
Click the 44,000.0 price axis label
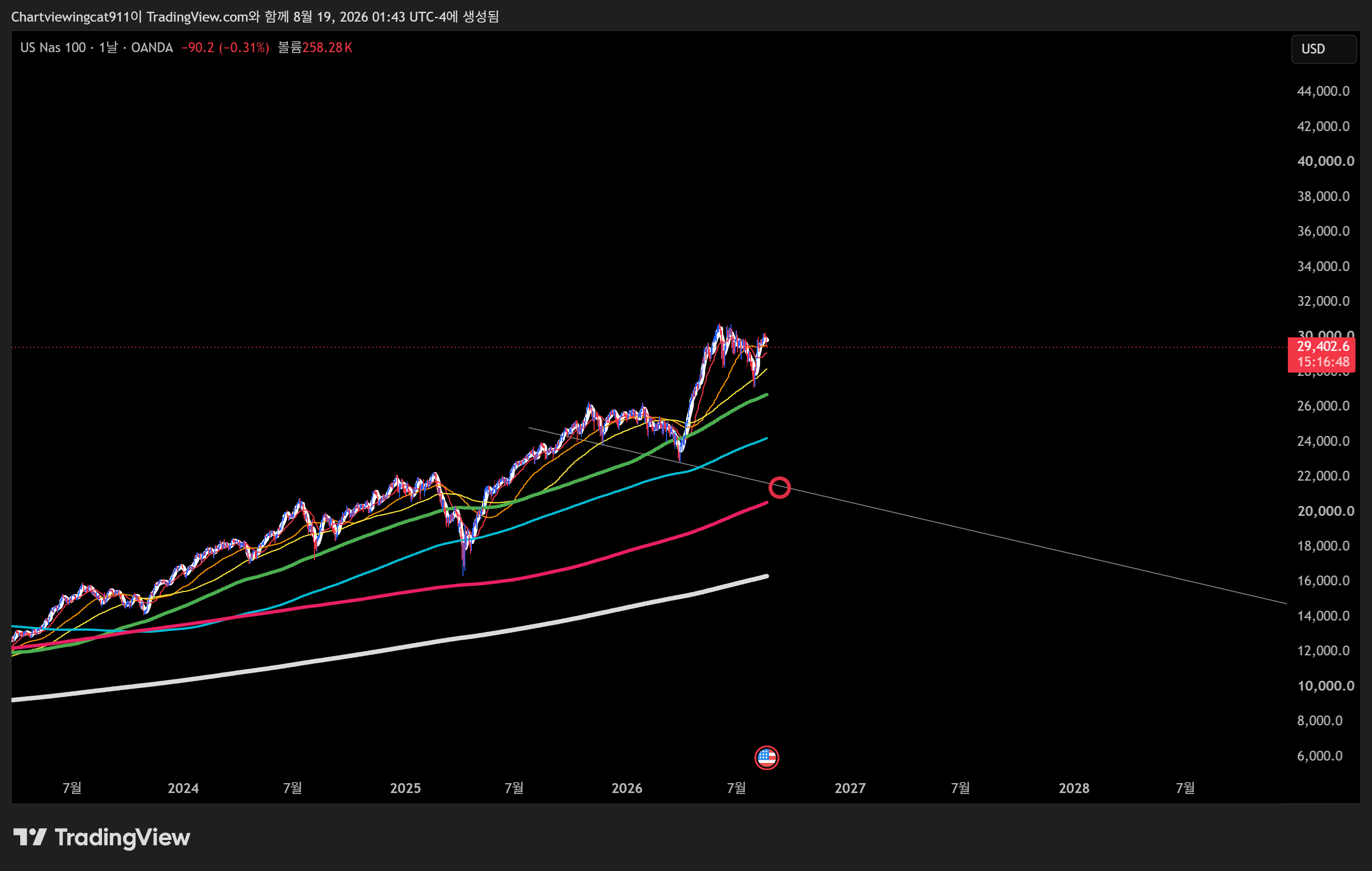(1323, 91)
